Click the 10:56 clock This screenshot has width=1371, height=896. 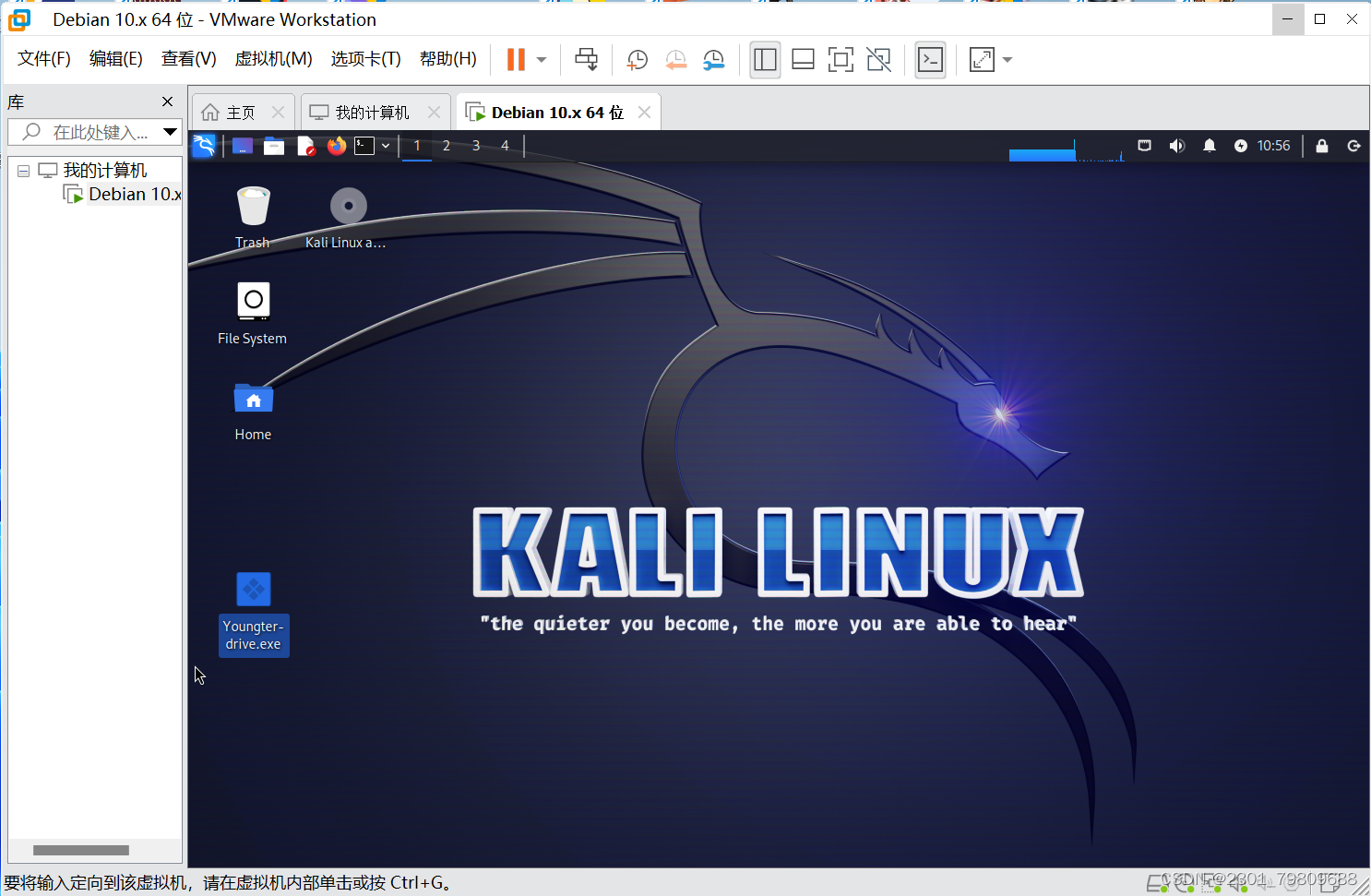[1274, 146]
